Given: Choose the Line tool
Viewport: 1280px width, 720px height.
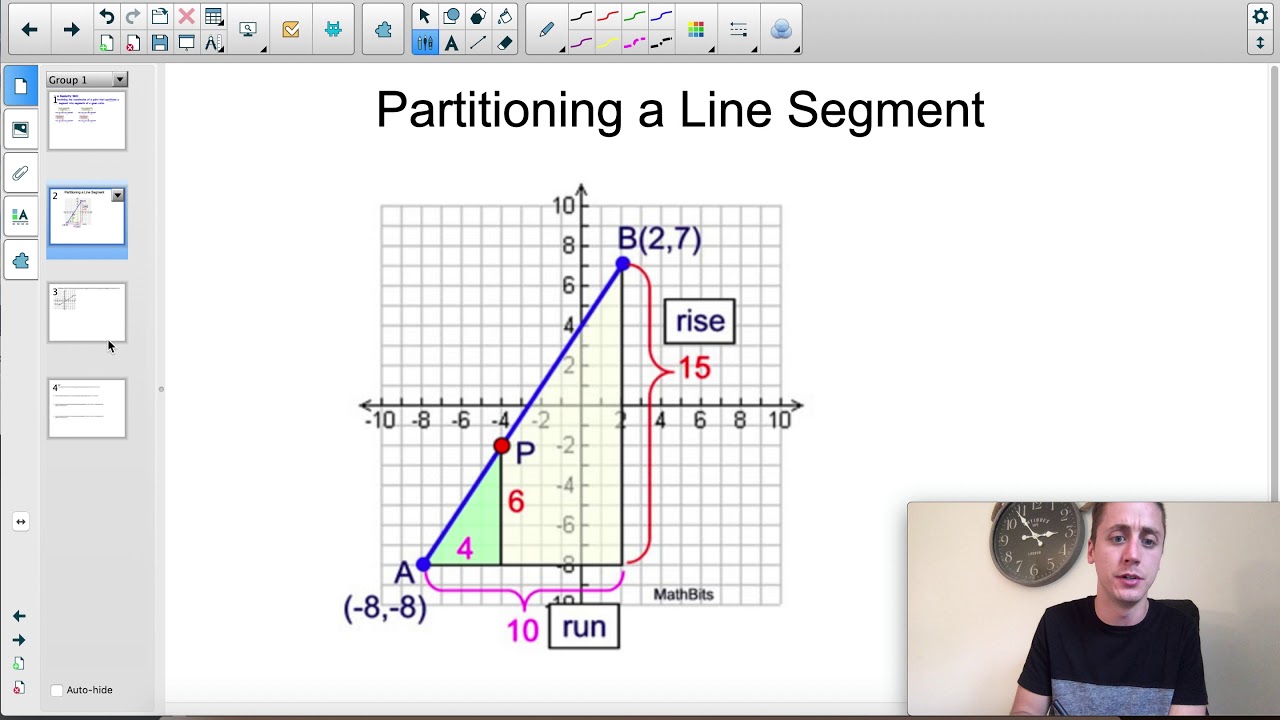Looking at the screenshot, I should (478, 43).
